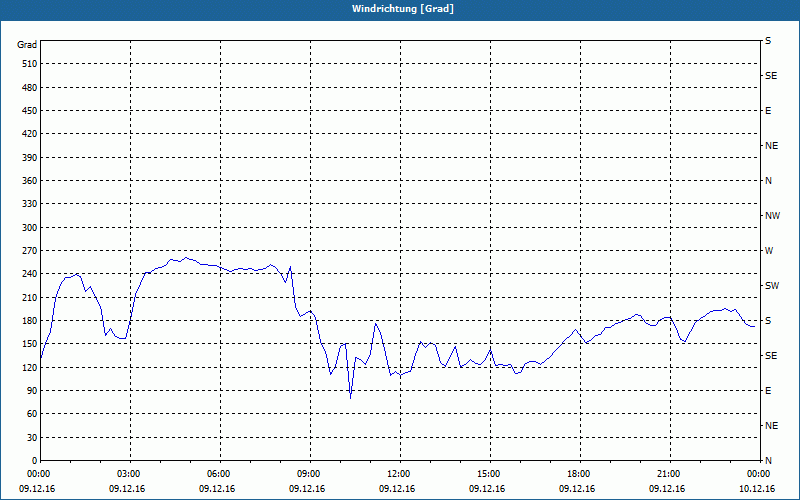The width and height of the screenshot is (800, 500).
Task: Click the 09.12.16 date under 12:00
Action: pos(397,489)
